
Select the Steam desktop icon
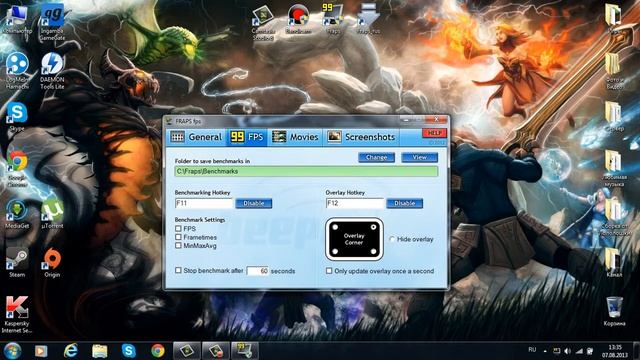point(17,263)
